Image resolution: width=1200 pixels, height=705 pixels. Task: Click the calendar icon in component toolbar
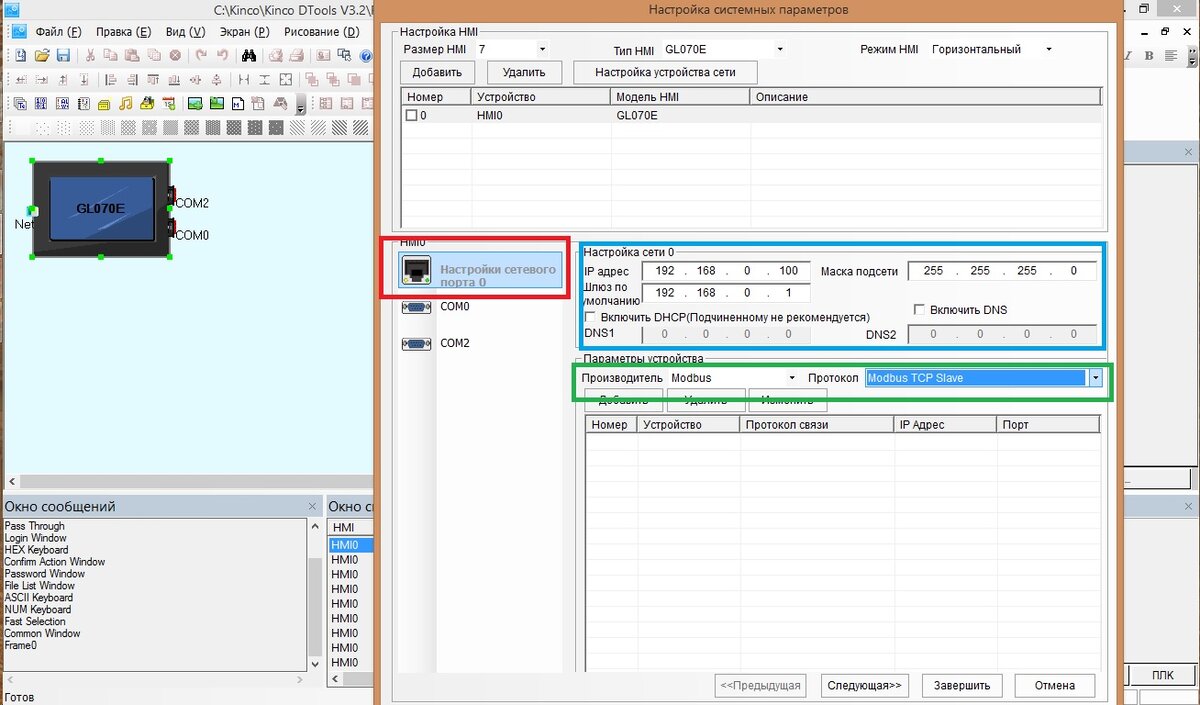(169, 103)
